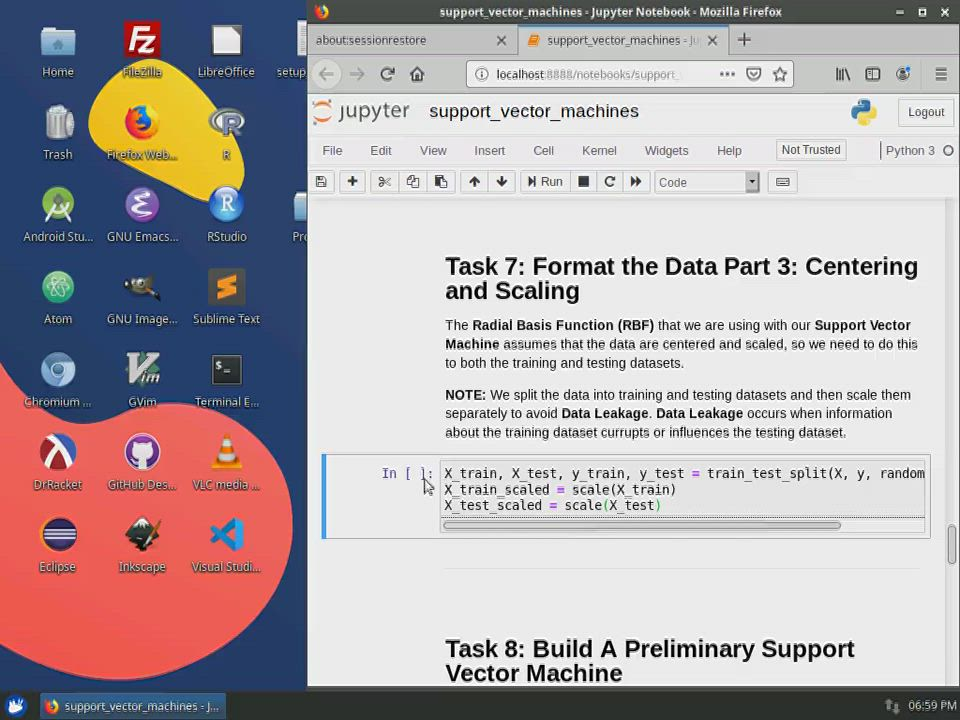
Task: Open a new Firefox tab
Action: point(744,40)
